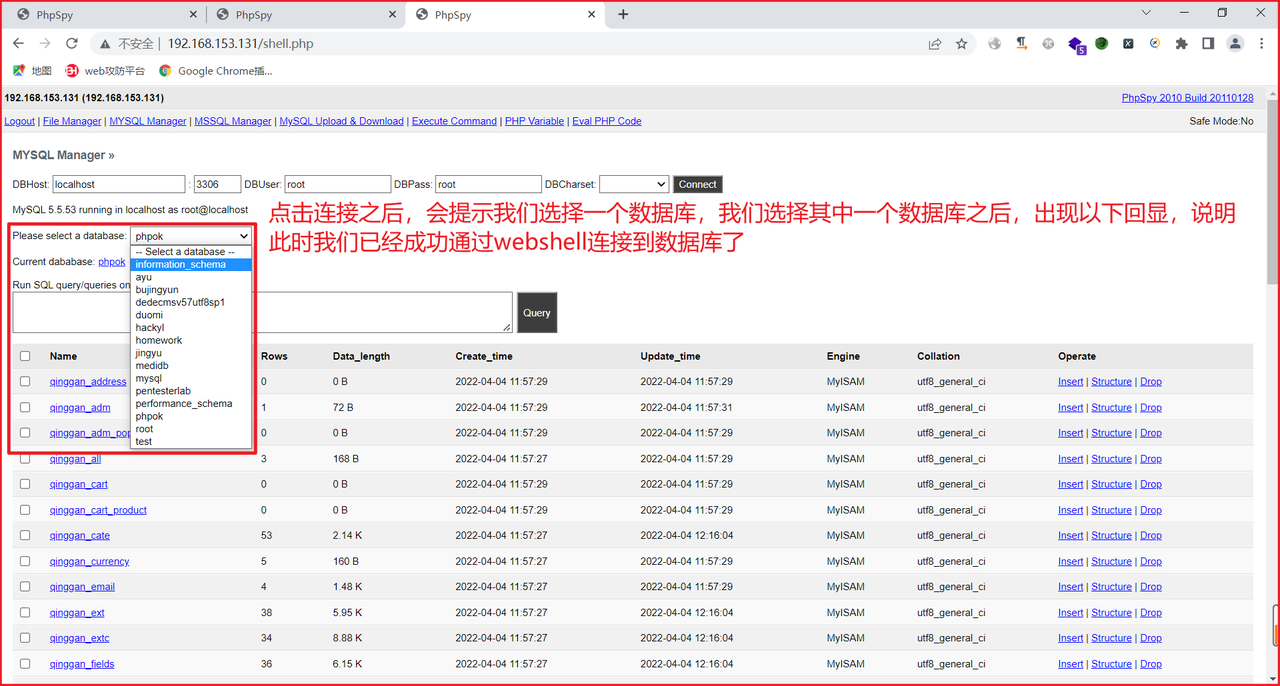1280x686 pixels.
Task: Check the qinggan_adm row checkbox
Action: click(26, 407)
